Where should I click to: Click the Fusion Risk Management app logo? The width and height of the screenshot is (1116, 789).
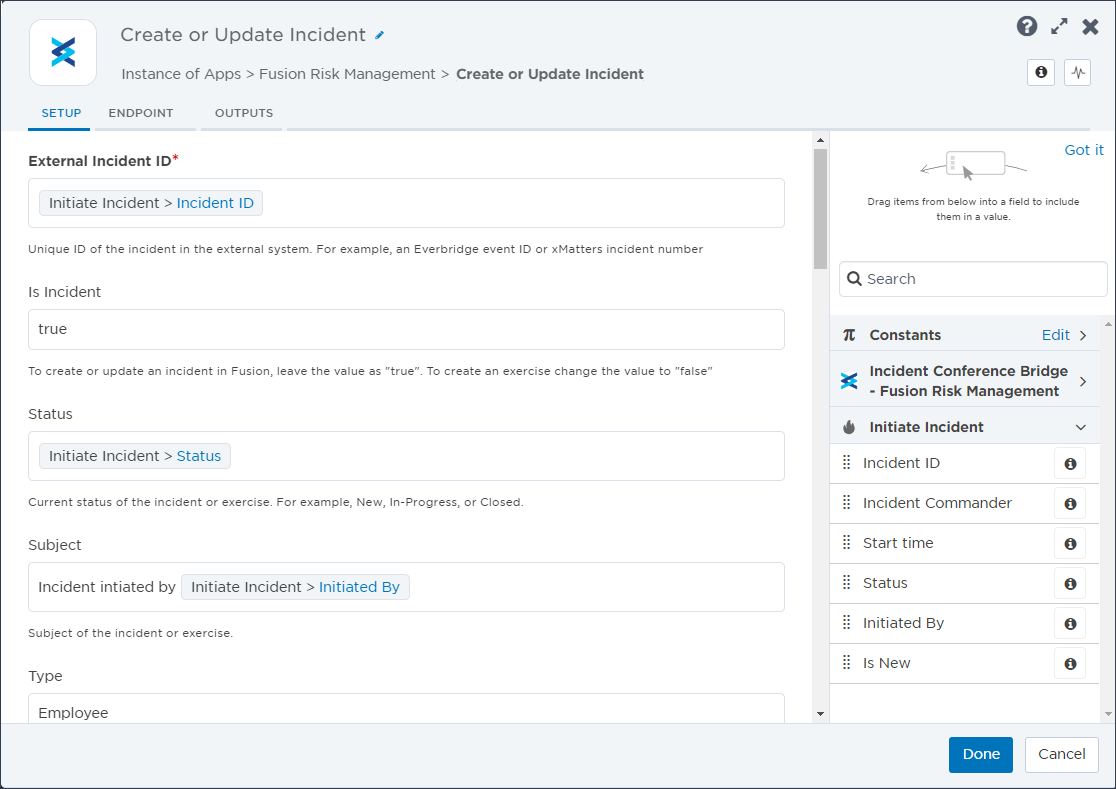point(63,53)
